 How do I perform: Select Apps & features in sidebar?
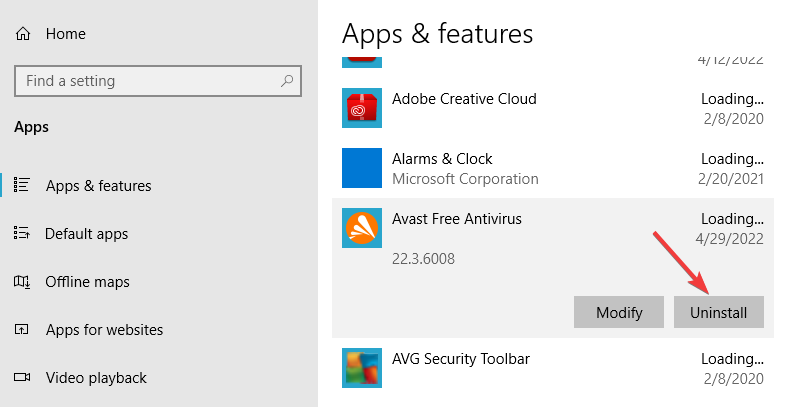(98, 186)
